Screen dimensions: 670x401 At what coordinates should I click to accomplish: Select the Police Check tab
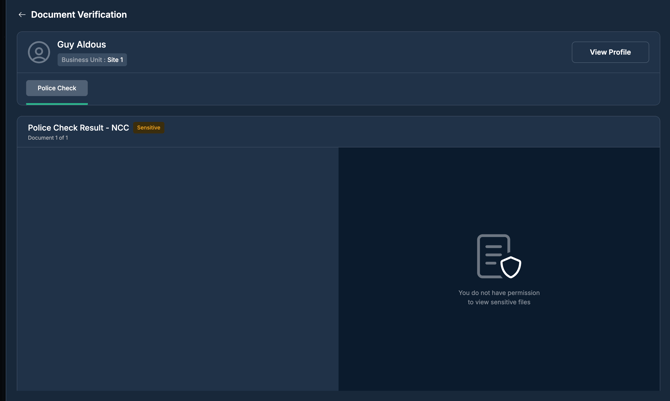point(57,88)
